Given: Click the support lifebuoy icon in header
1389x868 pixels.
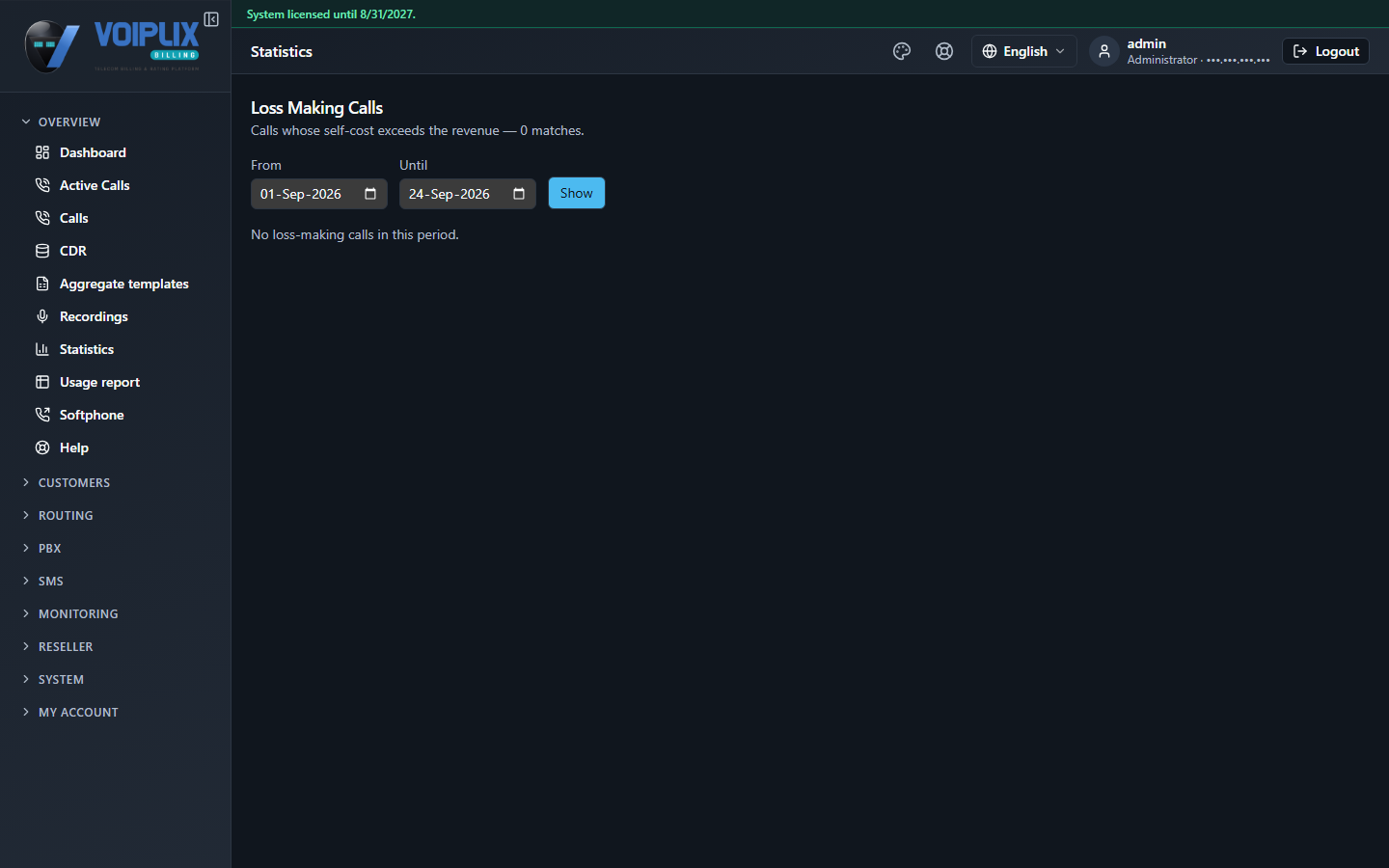Looking at the screenshot, I should [944, 51].
